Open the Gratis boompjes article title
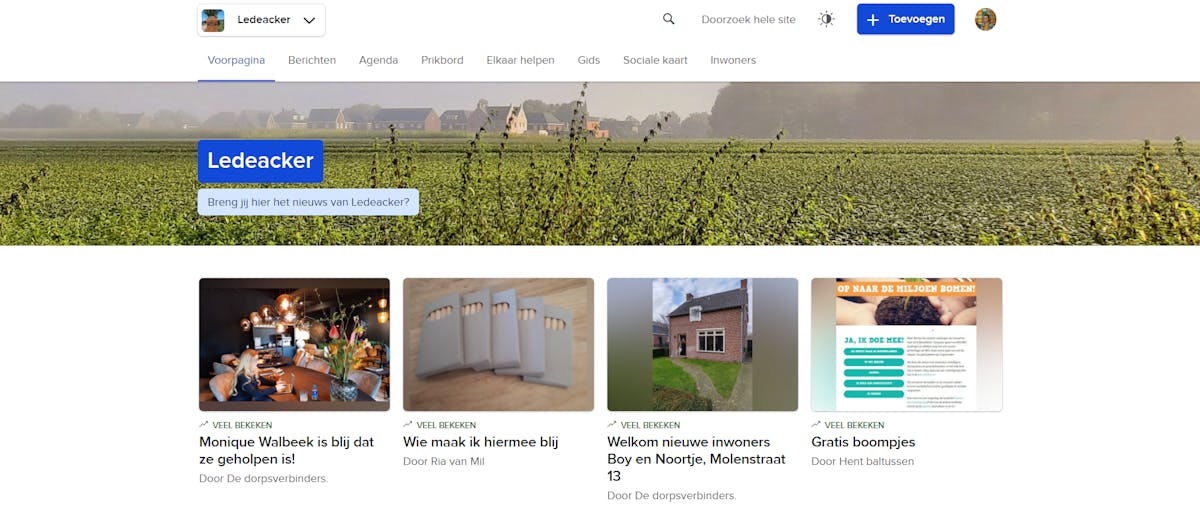Image resolution: width=1200 pixels, height=517 pixels. (863, 442)
